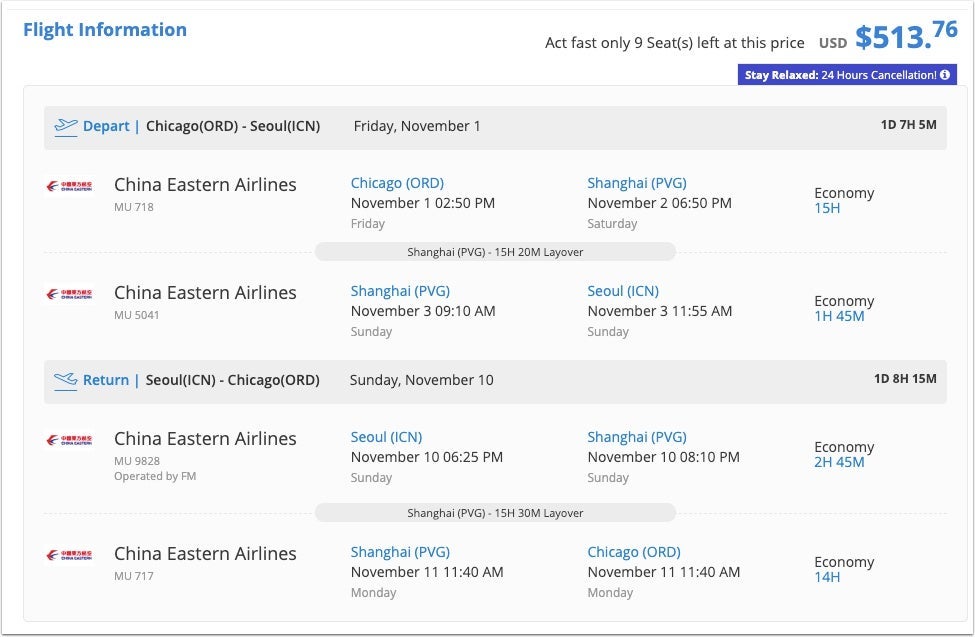Open Shanghai (PVG) arrival link on November 2
Viewport: 975px width, 637px height.
pos(637,183)
